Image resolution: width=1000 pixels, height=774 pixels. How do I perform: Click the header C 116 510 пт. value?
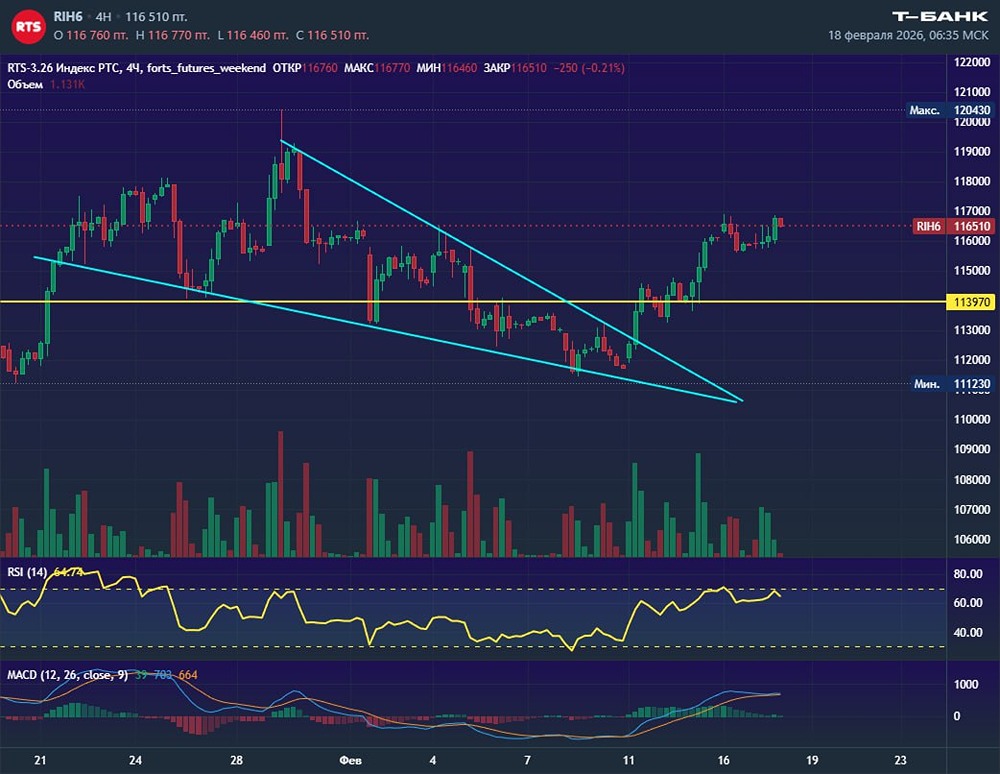click(x=332, y=35)
